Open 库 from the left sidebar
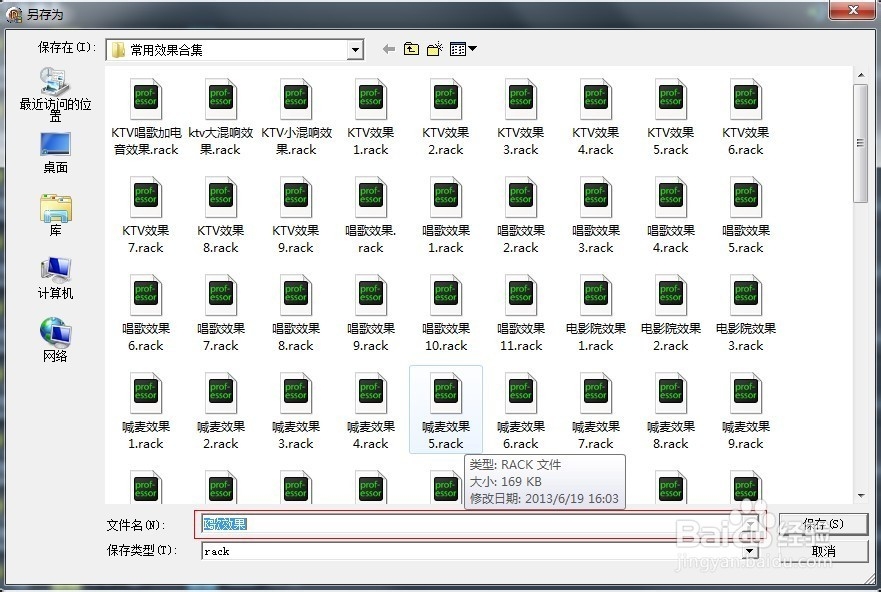Screen dimensions: 881x592 pyautogui.click(x=54, y=210)
